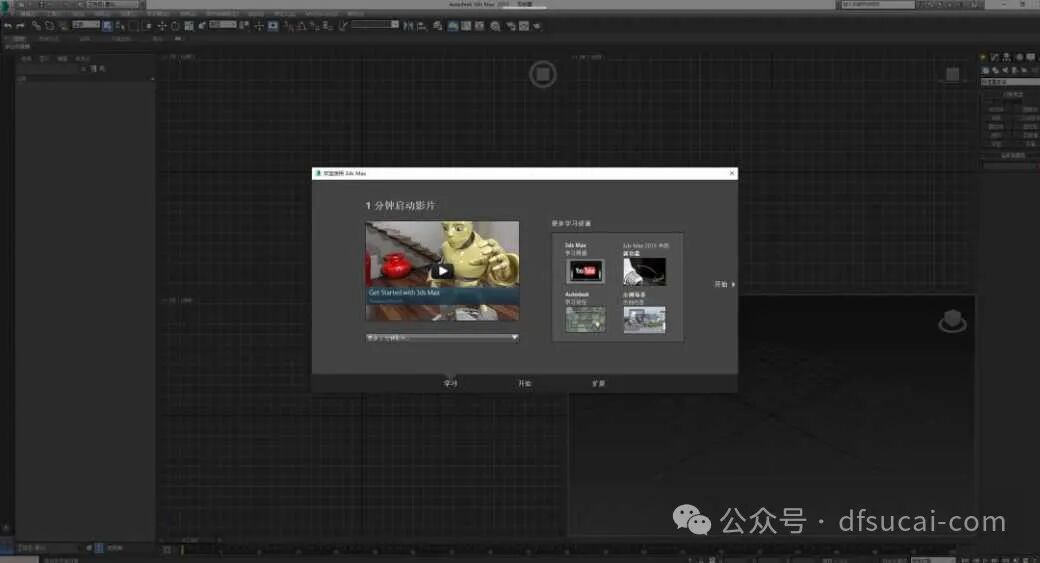Open the reference coordinate system dropdown
The width and height of the screenshot is (1040, 563).
223,25
